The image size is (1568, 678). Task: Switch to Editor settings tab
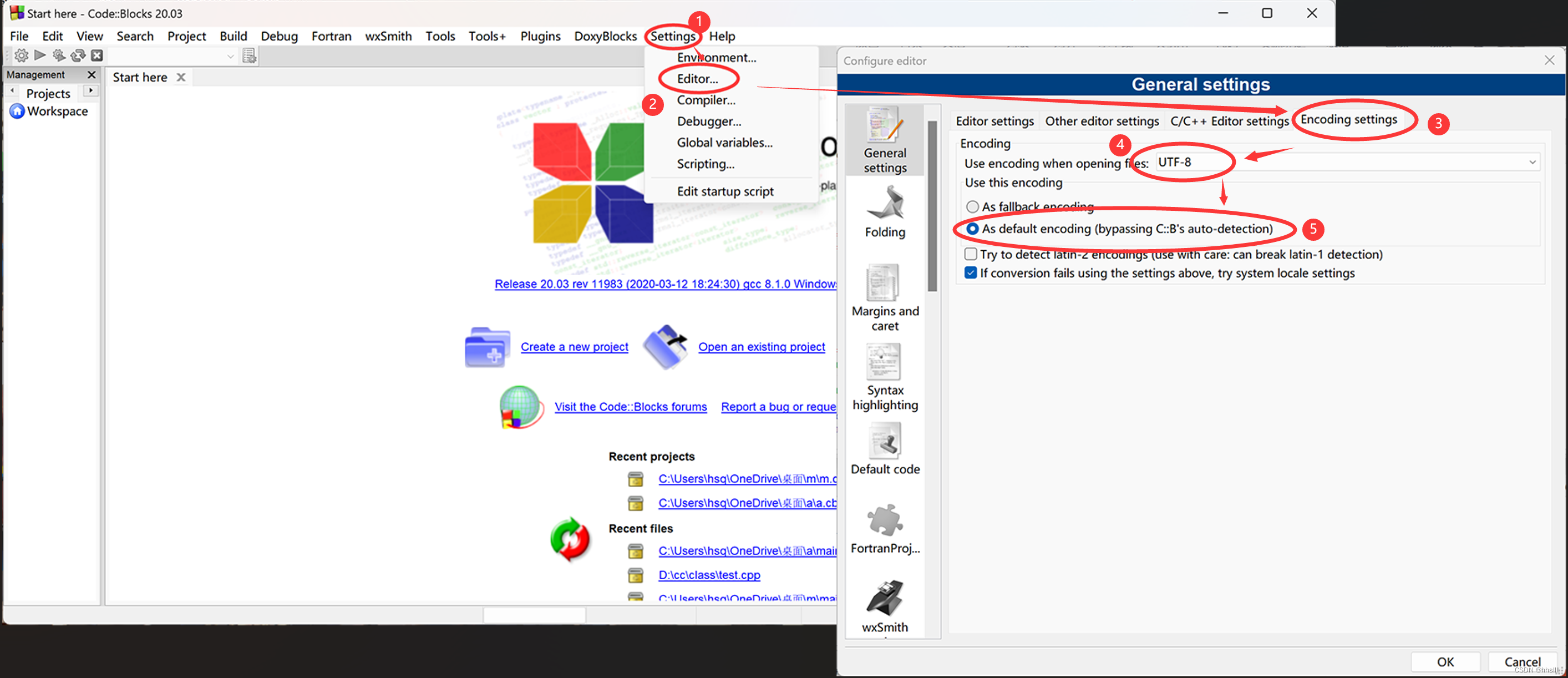coord(994,121)
